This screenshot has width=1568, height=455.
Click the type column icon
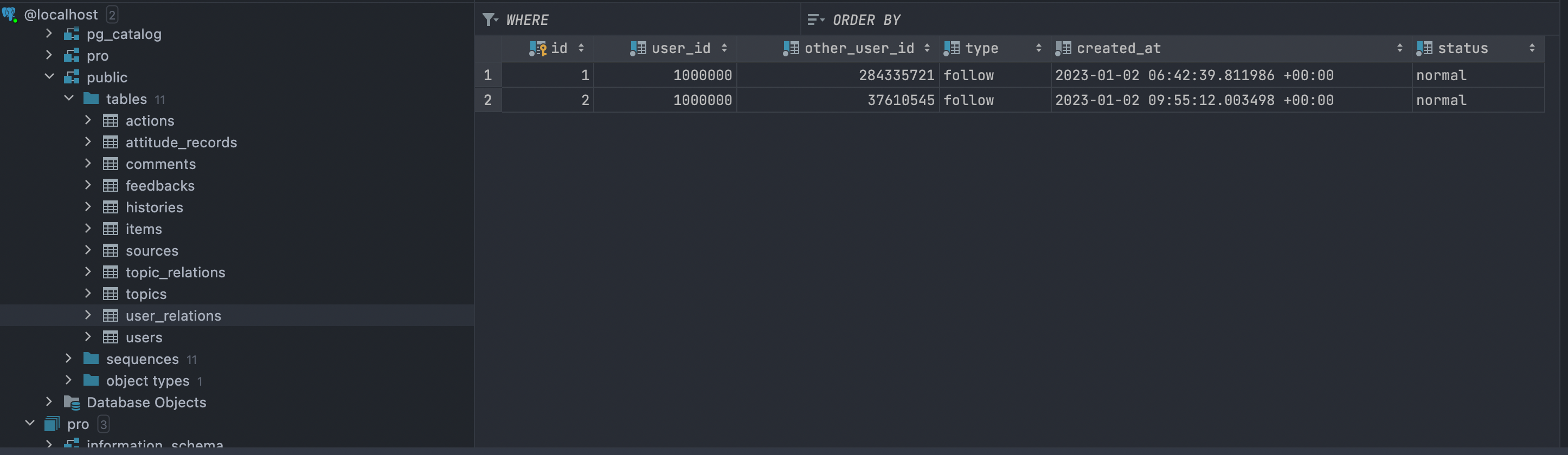(x=952, y=49)
